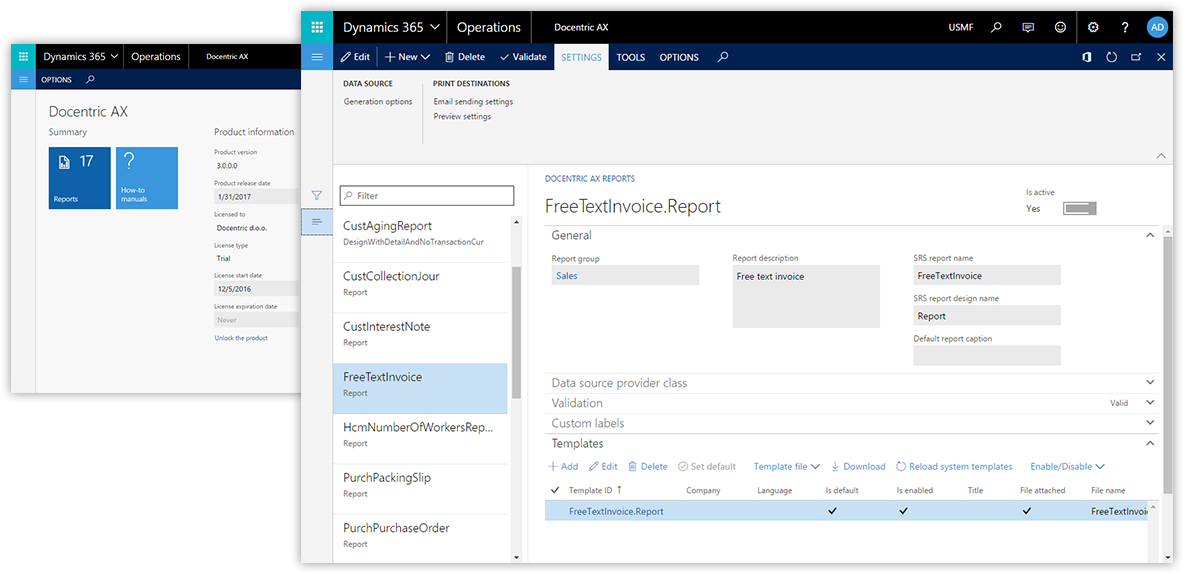The width and height of the screenshot is (1184, 574).
Task: Toggle the Is active switch
Action: coord(1080,208)
